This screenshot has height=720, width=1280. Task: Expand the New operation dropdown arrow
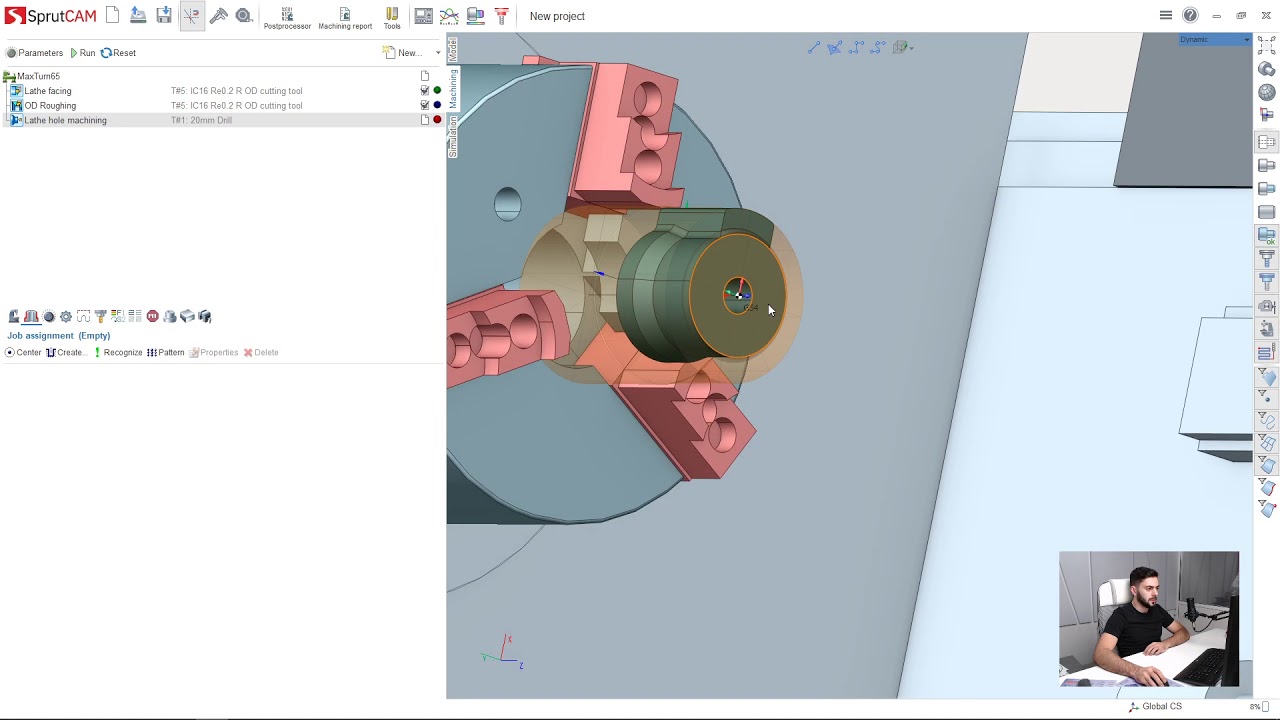pos(438,53)
